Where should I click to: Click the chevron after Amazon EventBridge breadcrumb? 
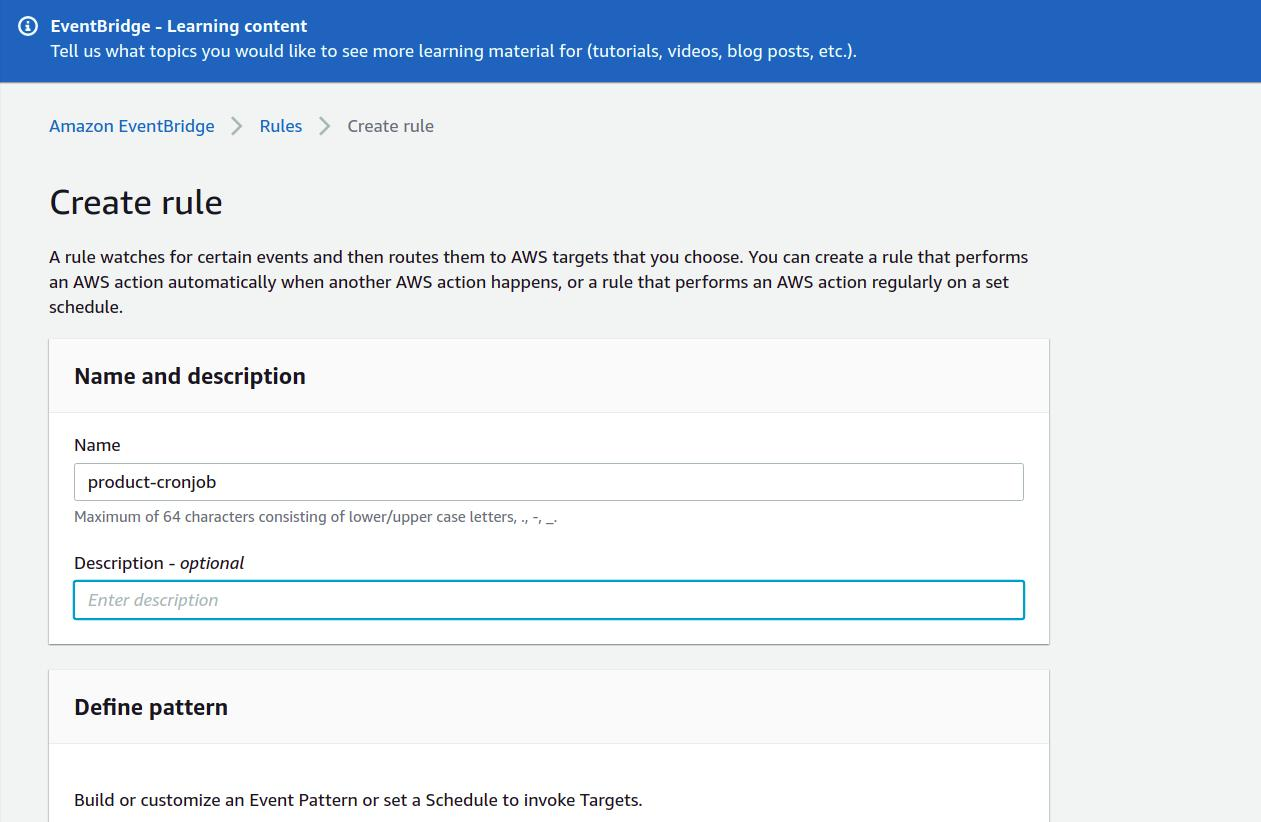coord(237,126)
